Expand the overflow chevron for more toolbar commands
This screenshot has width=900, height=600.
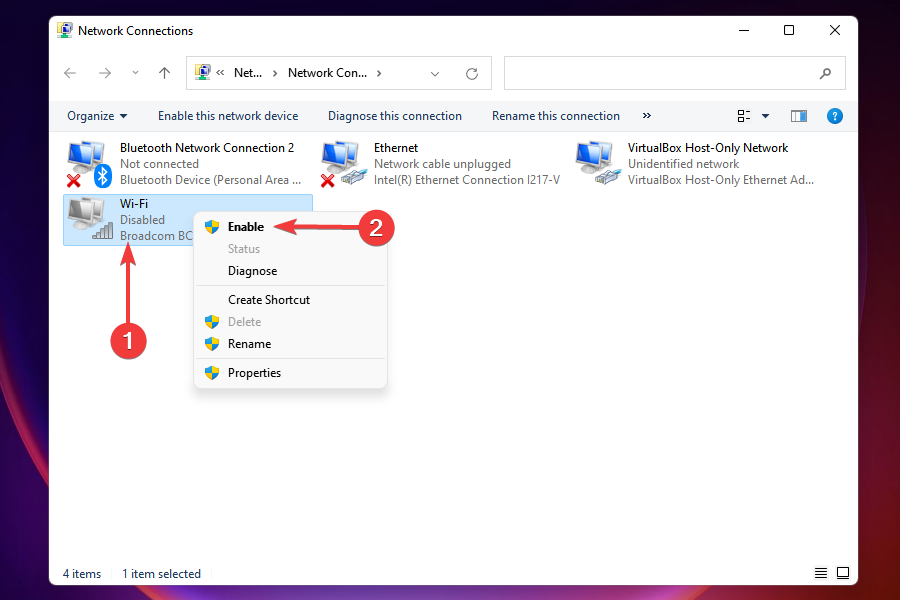pos(646,116)
